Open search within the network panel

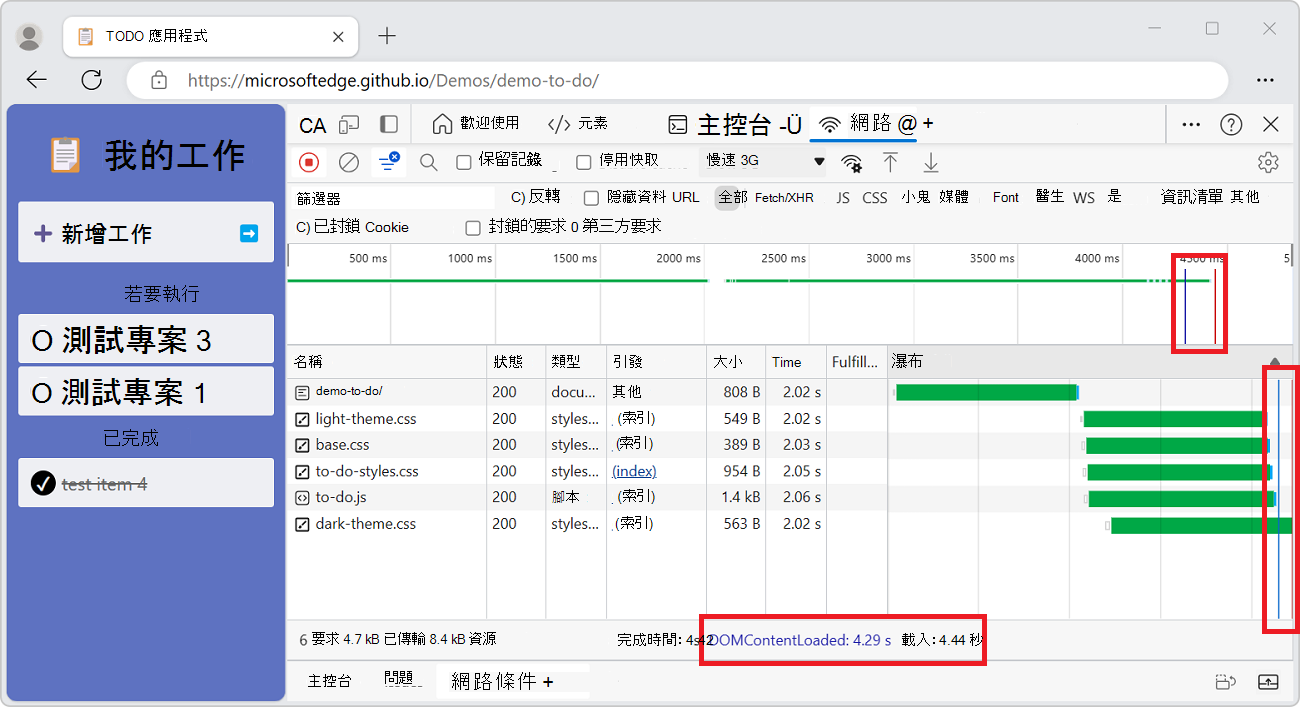point(428,161)
